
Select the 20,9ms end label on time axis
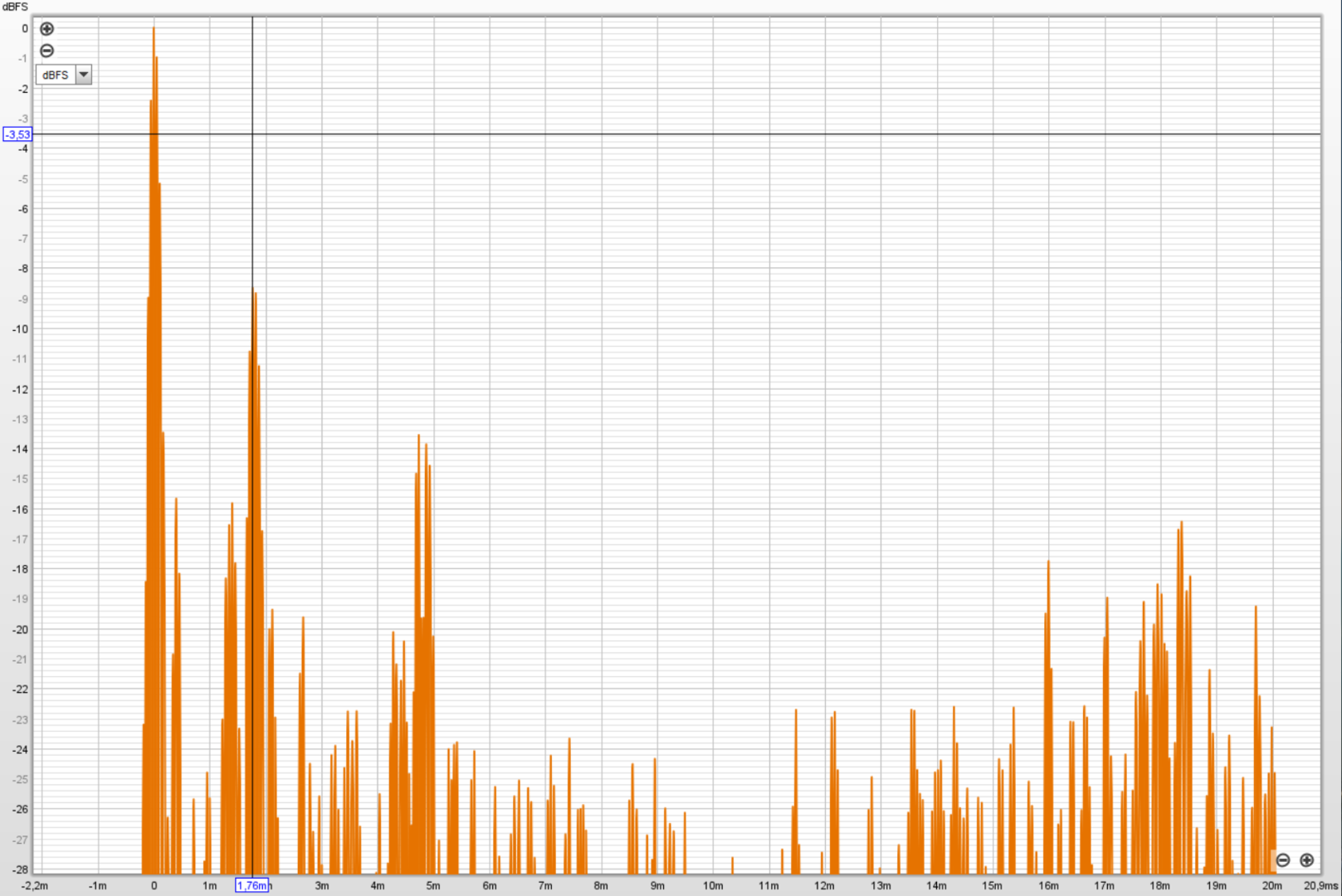(1320, 886)
